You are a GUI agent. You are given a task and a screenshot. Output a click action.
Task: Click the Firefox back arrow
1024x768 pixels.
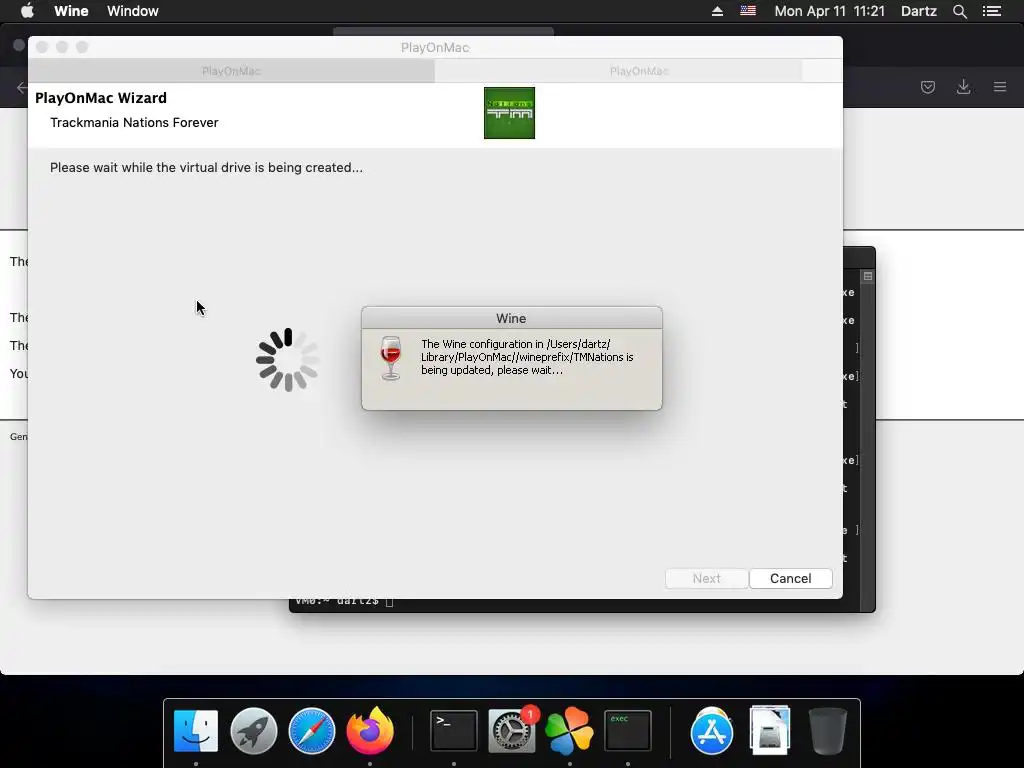22,87
